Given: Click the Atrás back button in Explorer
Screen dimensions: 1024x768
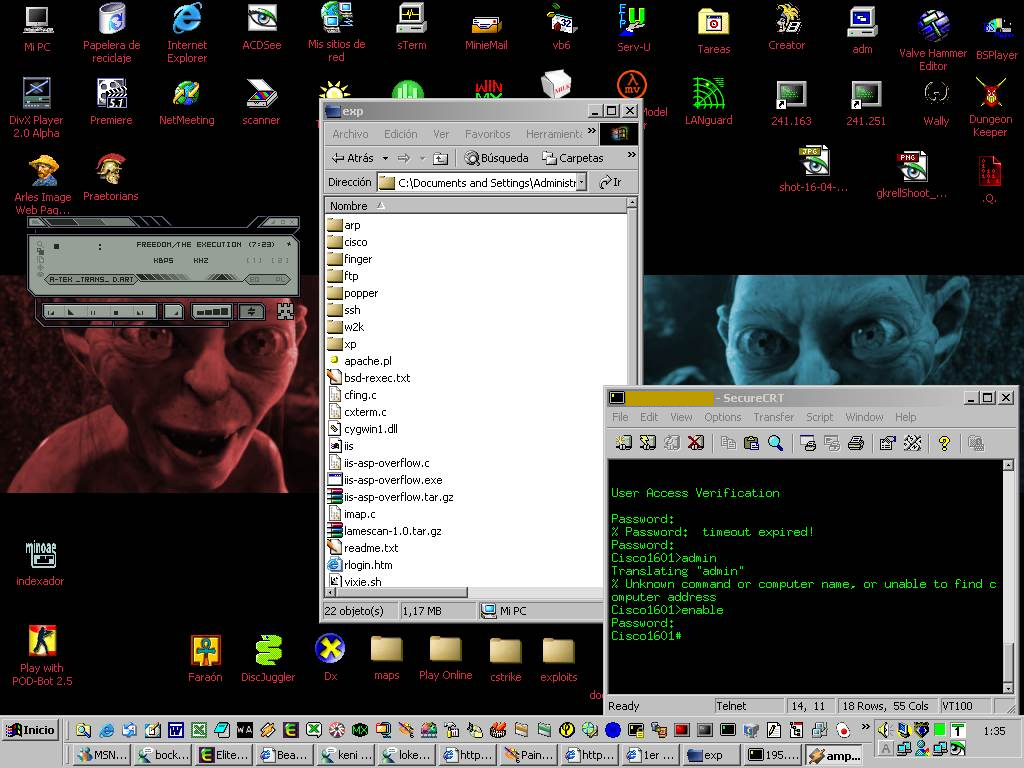Looking at the screenshot, I should 353,158.
